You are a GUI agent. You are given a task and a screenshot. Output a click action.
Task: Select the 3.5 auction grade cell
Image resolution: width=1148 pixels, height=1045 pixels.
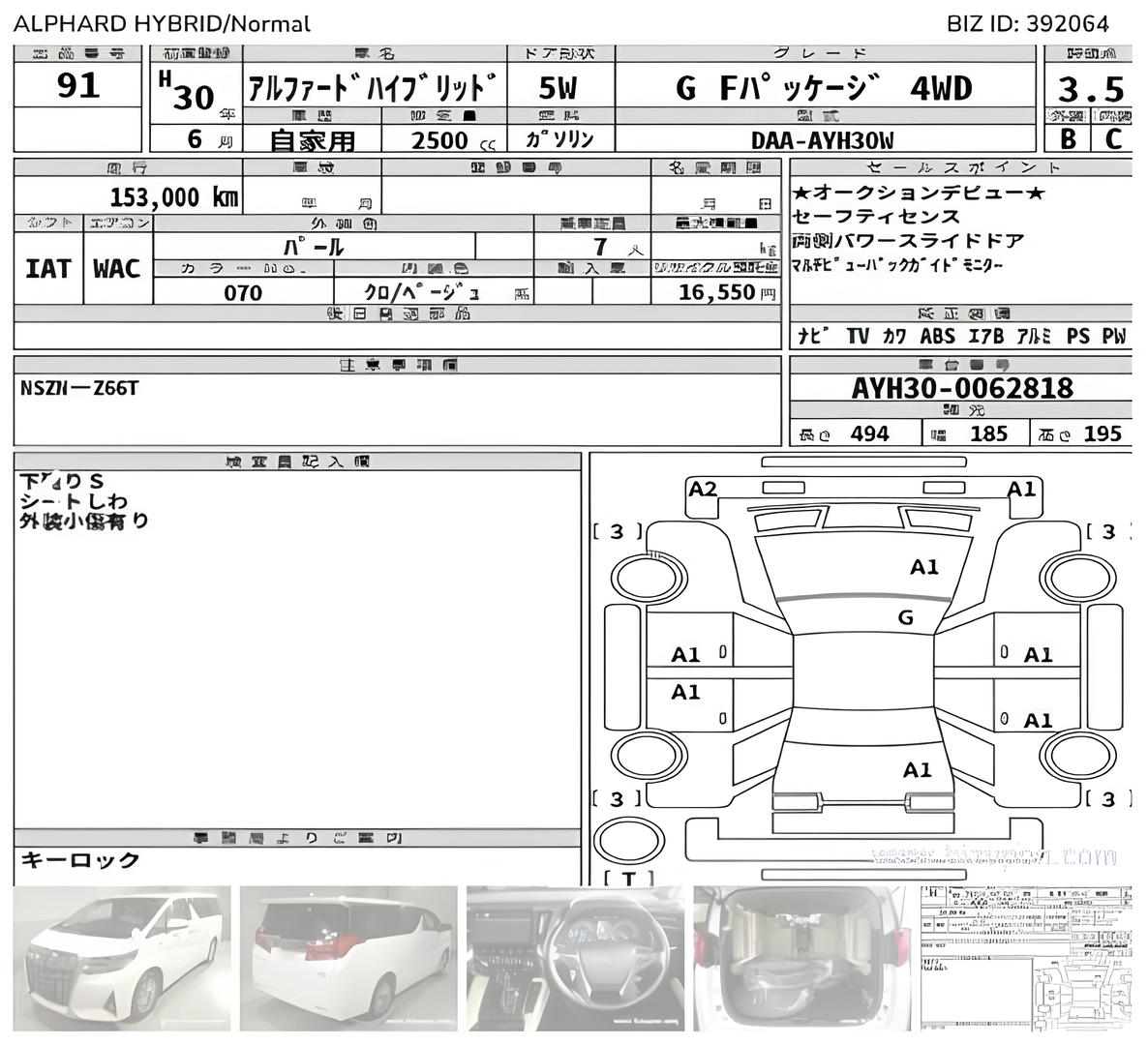tap(1090, 90)
